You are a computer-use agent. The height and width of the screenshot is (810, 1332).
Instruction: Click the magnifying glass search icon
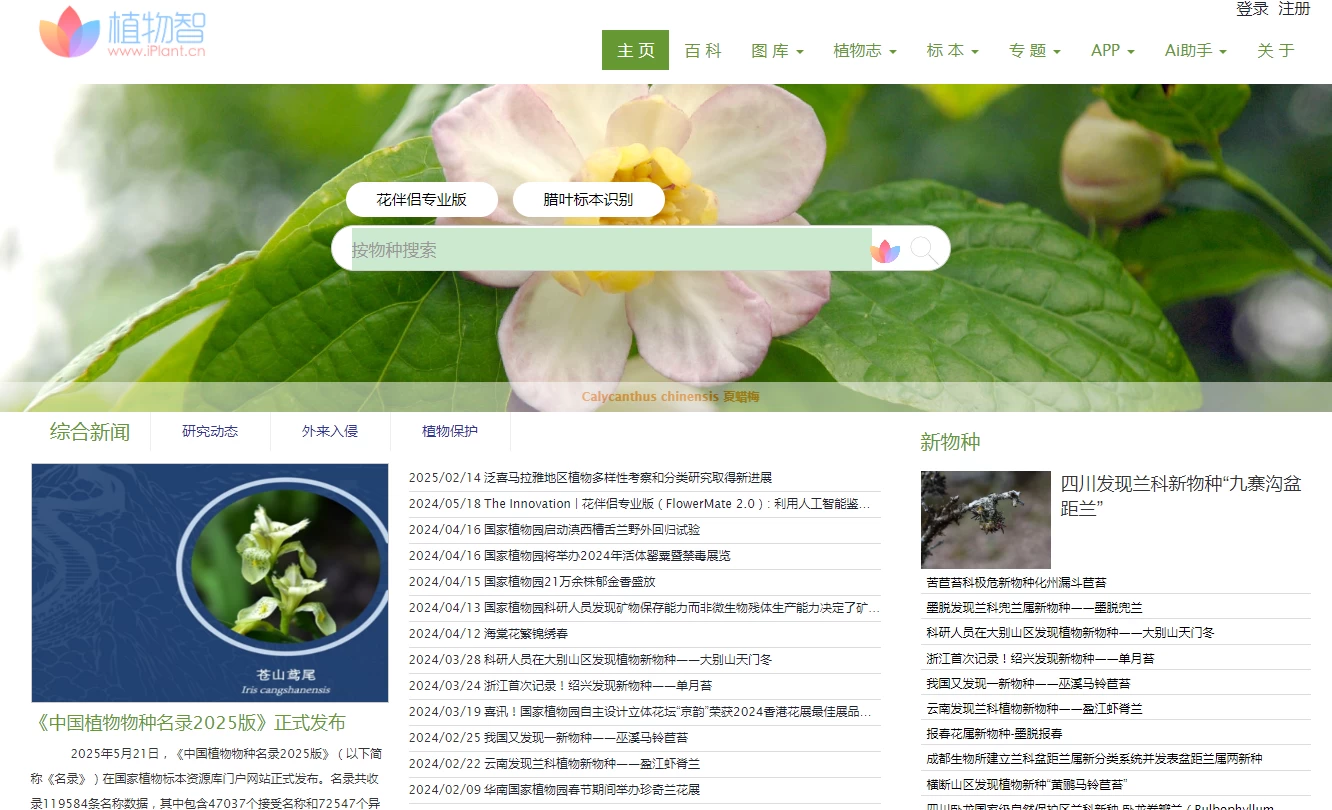pos(925,248)
